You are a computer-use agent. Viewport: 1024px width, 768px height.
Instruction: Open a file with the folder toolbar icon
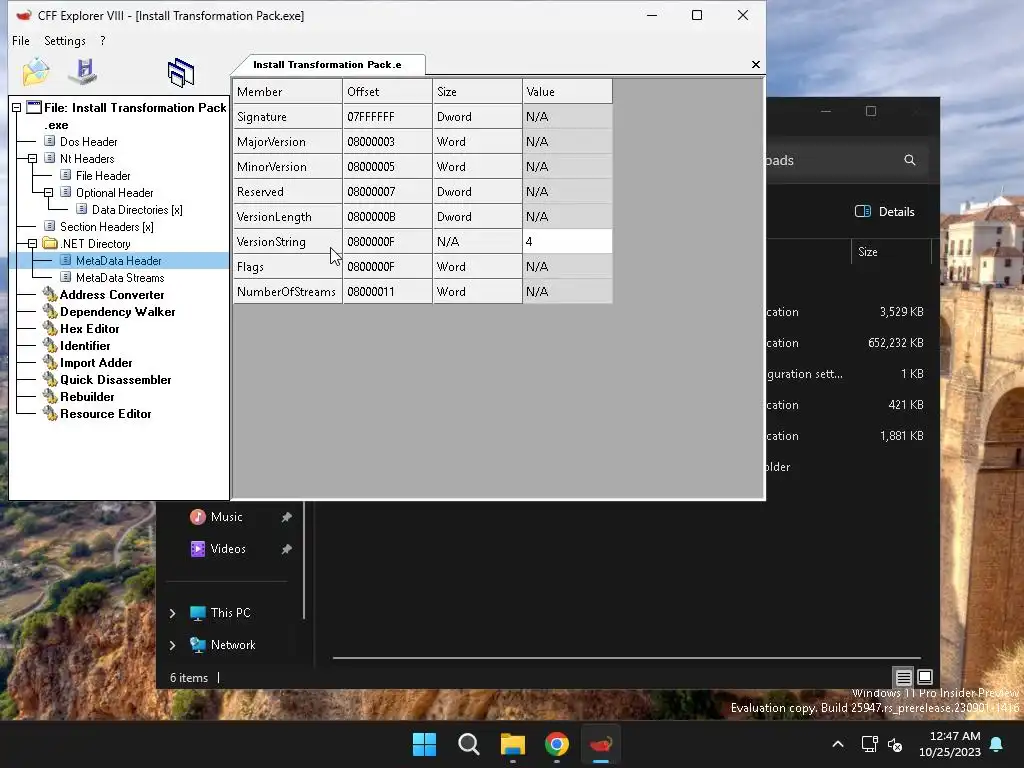coord(35,72)
